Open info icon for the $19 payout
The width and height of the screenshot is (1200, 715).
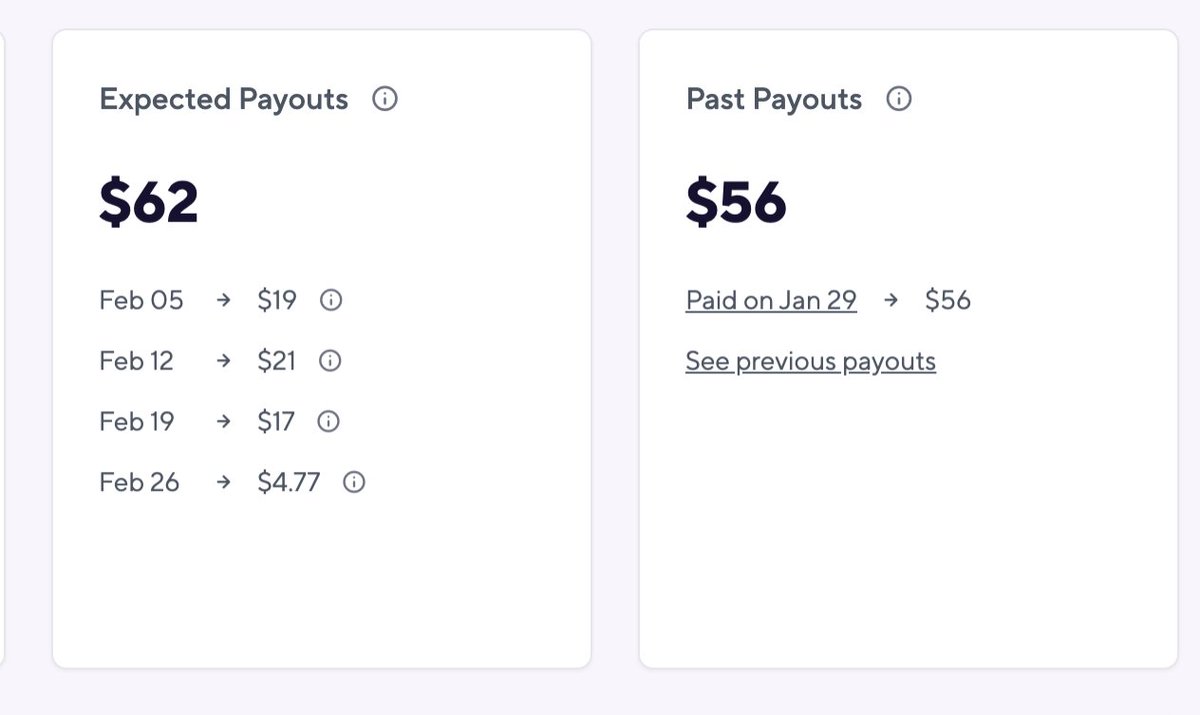[331, 300]
